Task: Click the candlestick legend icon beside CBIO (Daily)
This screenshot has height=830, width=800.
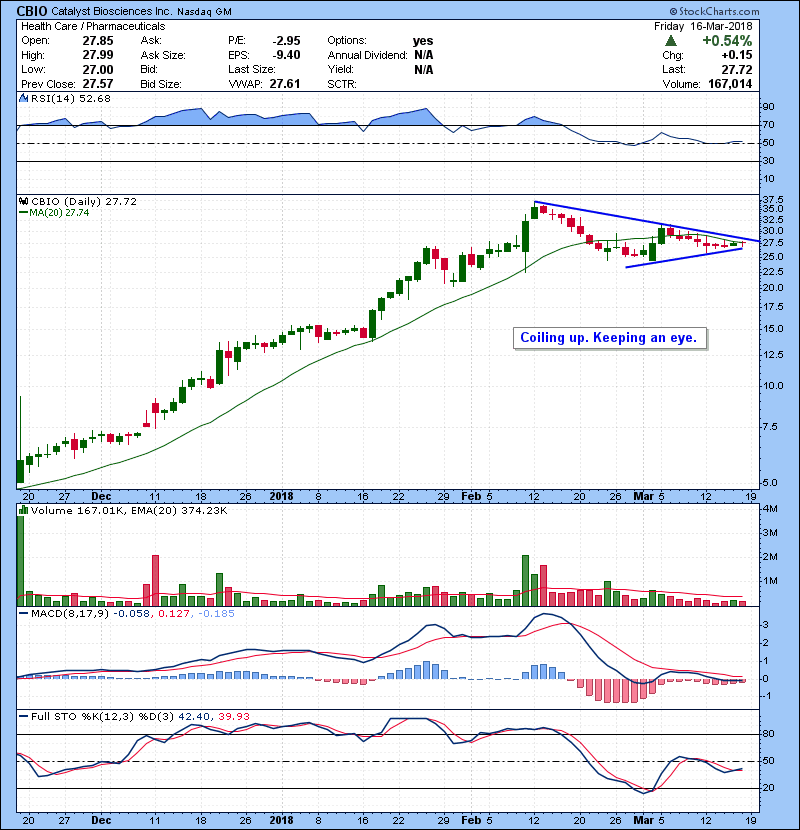Action: [x=23, y=202]
